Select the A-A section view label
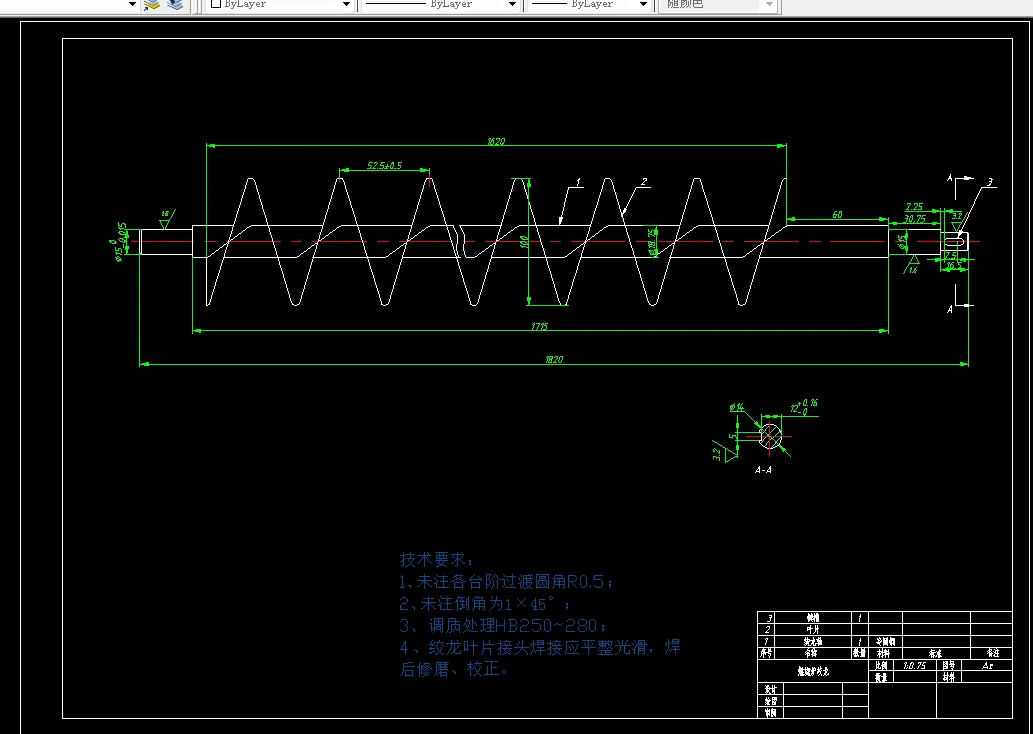The width and height of the screenshot is (1033, 734). [x=763, y=470]
